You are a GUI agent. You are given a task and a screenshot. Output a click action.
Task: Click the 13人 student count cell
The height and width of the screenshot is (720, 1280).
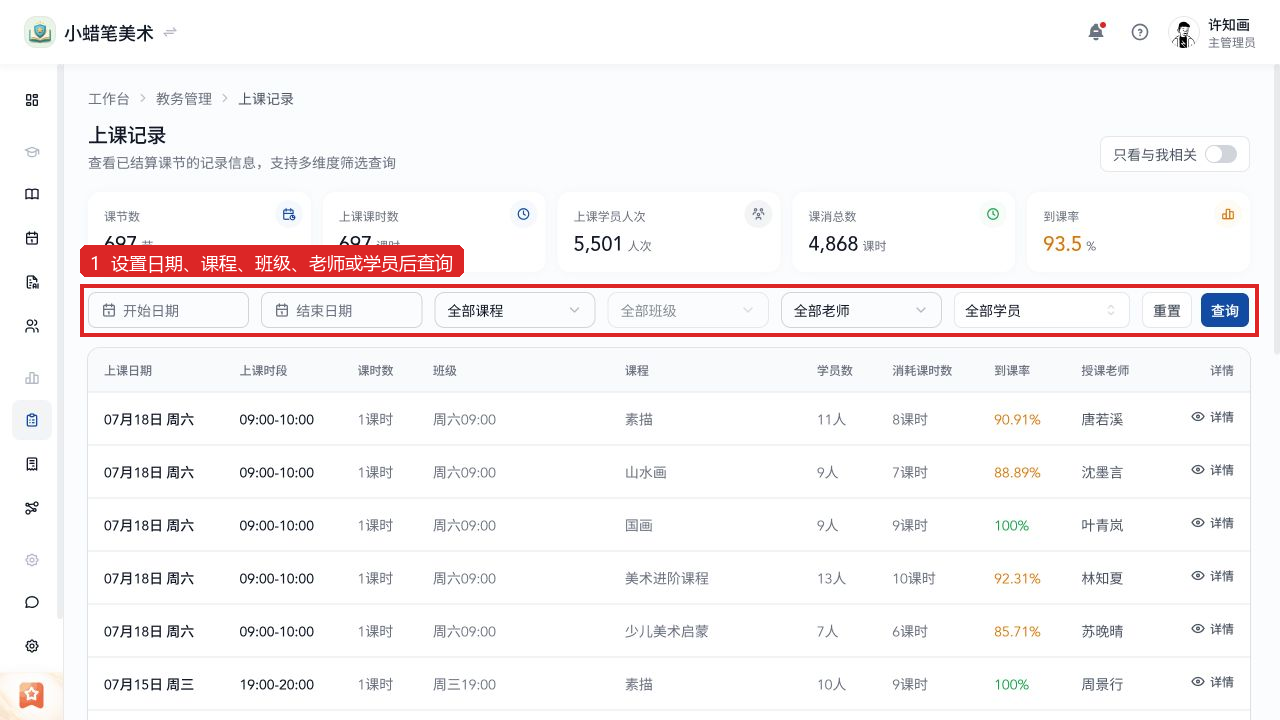[x=831, y=579]
